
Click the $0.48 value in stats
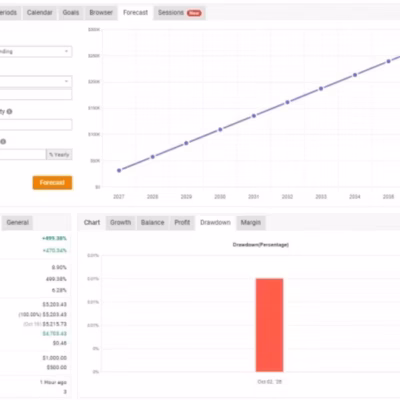(x=60, y=343)
